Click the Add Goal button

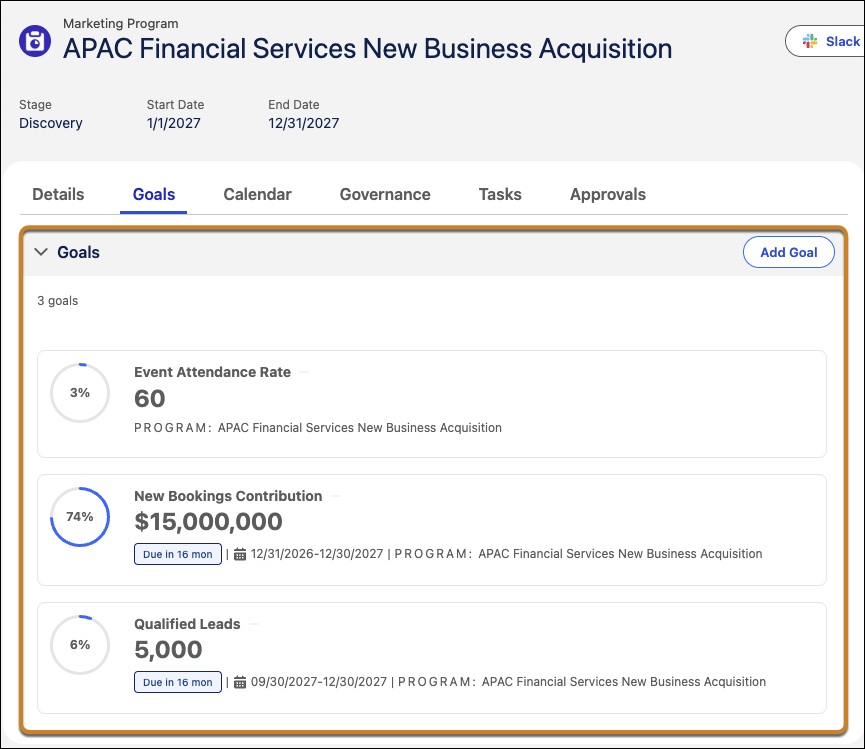point(788,252)
